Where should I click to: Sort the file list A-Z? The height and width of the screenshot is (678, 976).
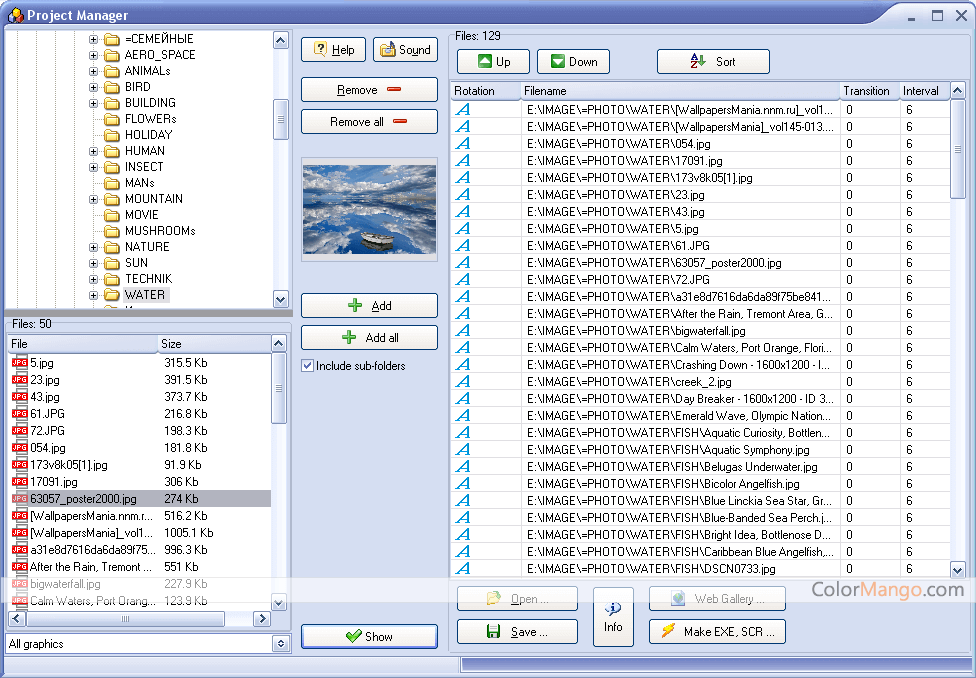713,62
